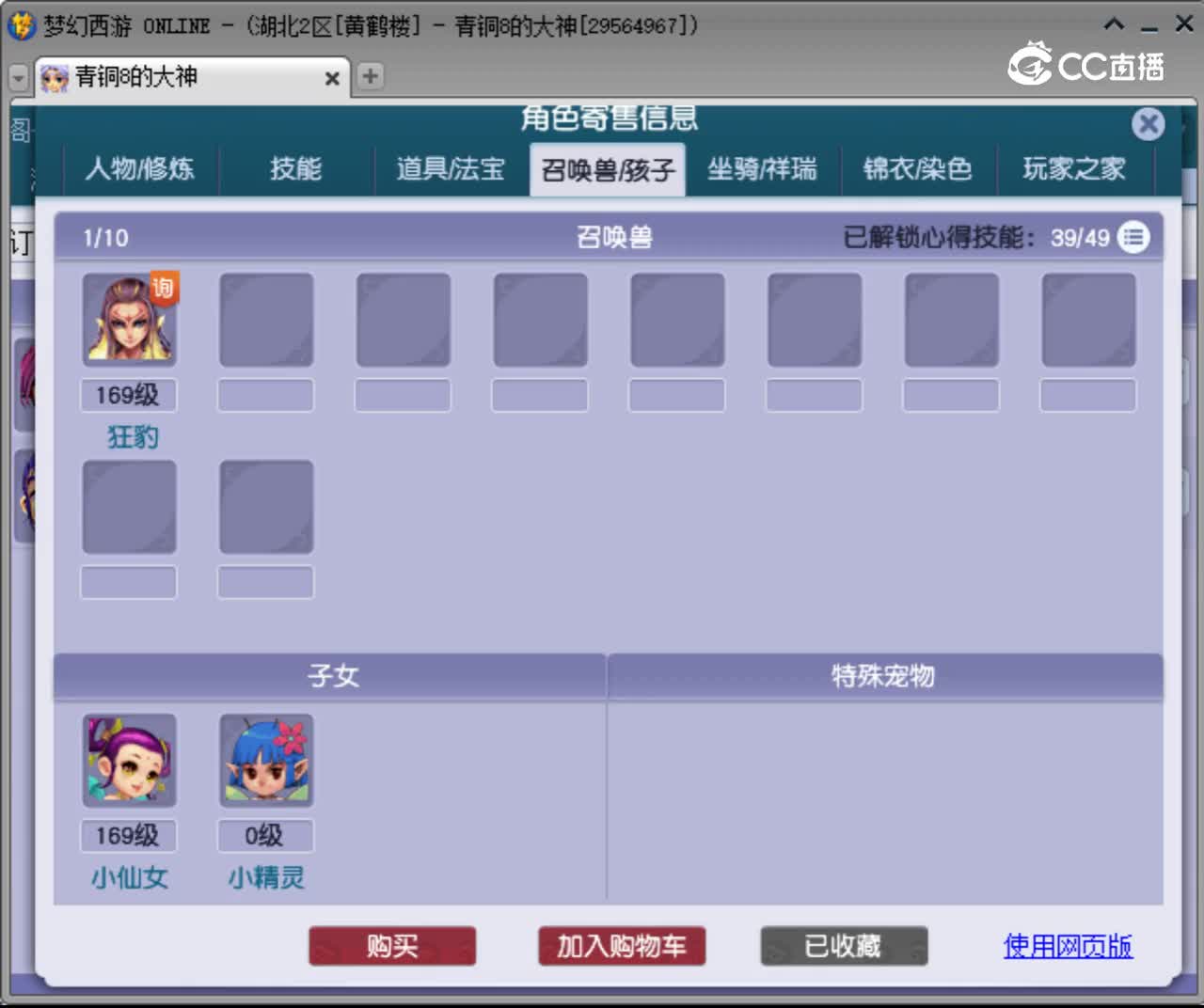This screenshot has width=1204, height=1008.
Task: Switch to the 玩家之家 tab
Action: 1074,169
